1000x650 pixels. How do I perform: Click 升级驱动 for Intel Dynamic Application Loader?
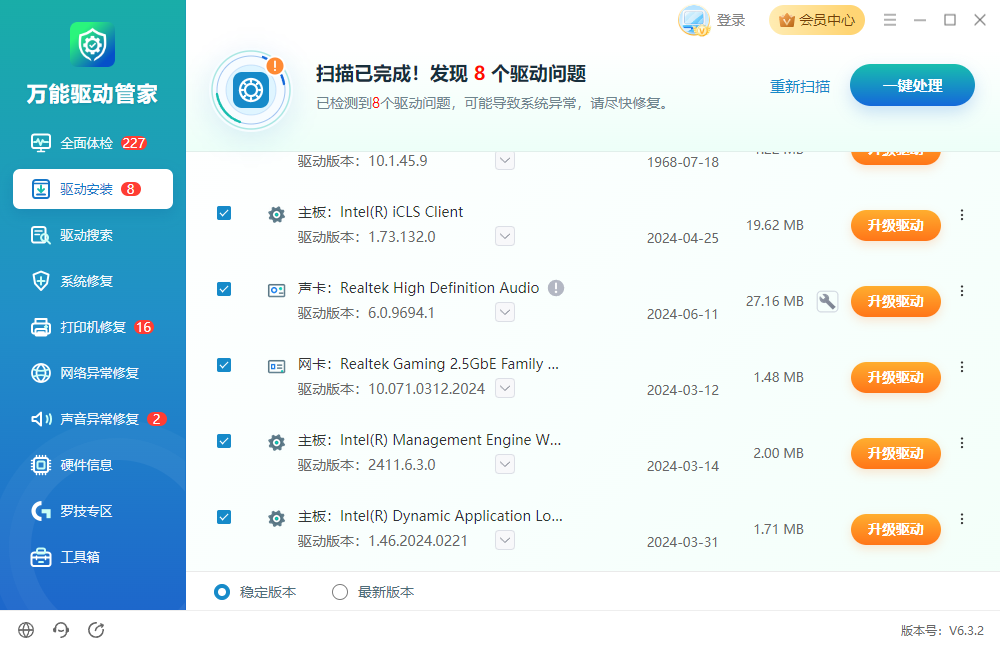pyautogui.click(x=895, y=529)
